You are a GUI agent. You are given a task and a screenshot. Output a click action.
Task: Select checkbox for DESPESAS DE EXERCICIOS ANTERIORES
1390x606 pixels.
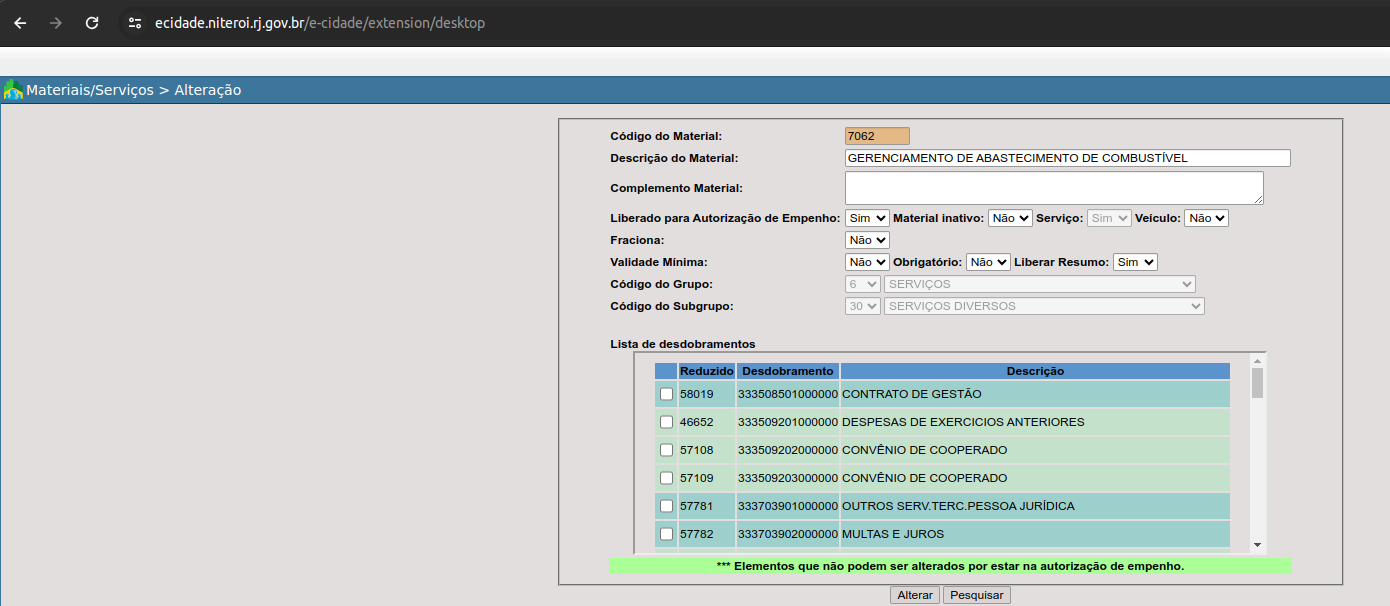(666, 422)
